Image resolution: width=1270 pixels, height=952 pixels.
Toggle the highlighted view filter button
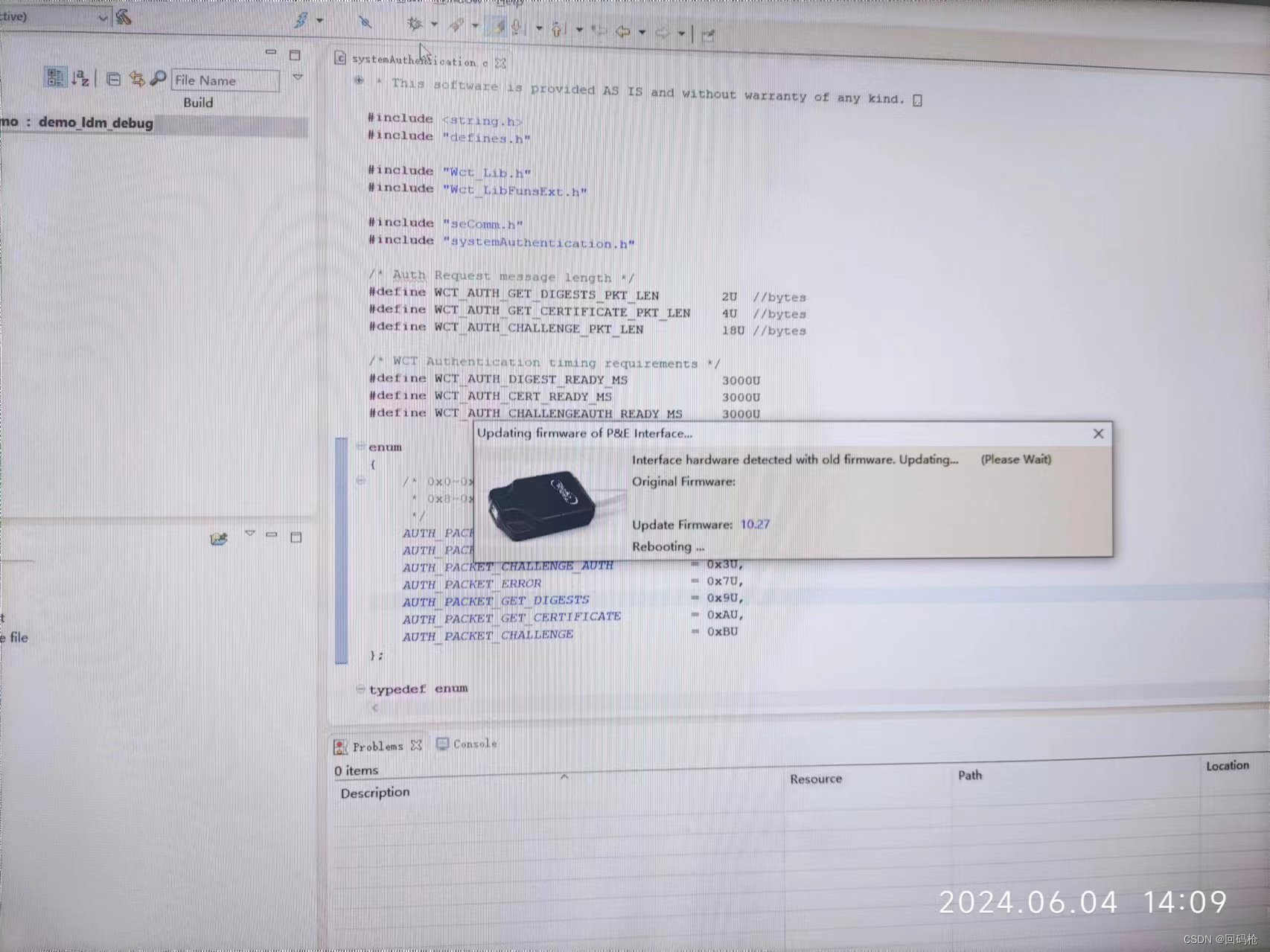click(x=55, y=77)
